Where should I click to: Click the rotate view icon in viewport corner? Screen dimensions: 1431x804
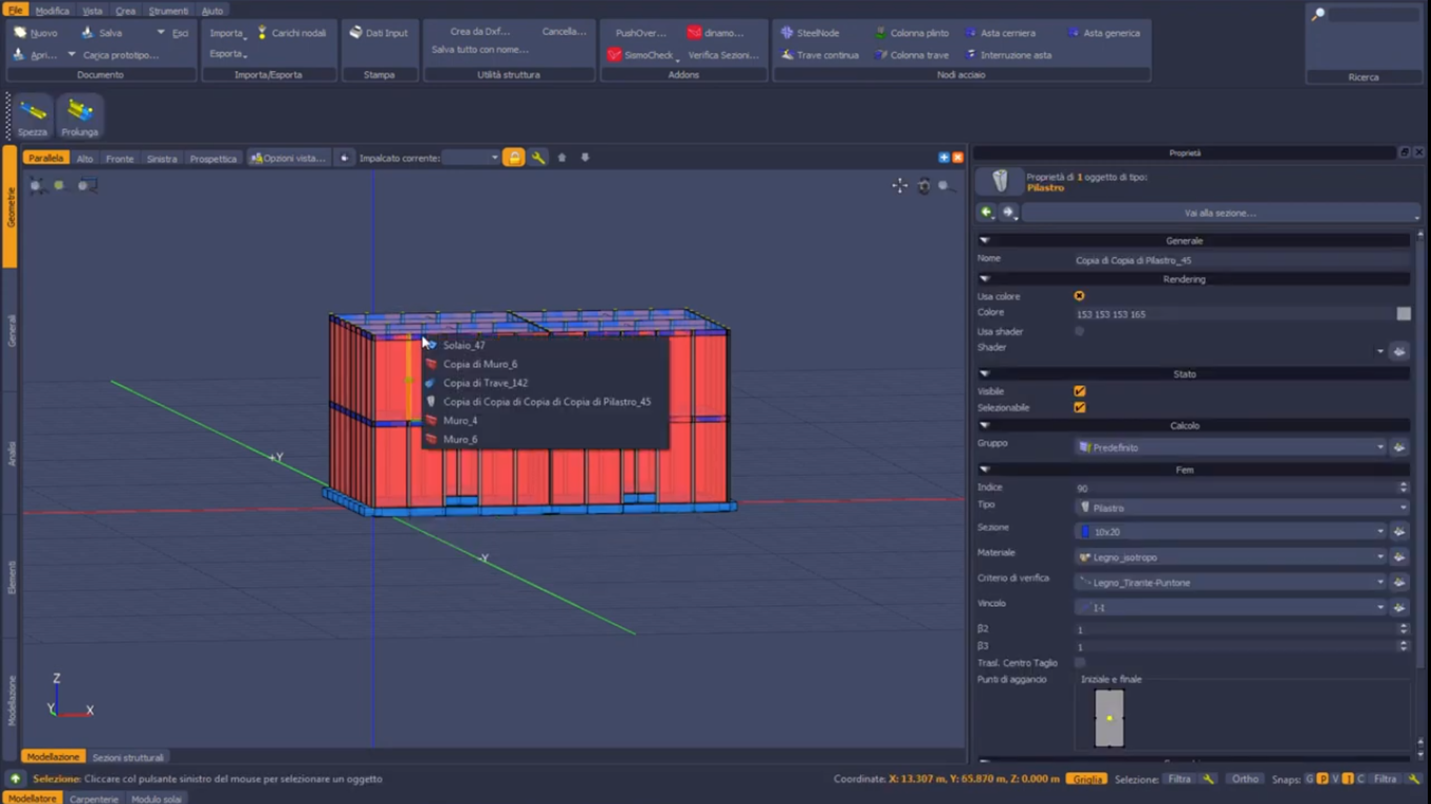pos(923,185)
